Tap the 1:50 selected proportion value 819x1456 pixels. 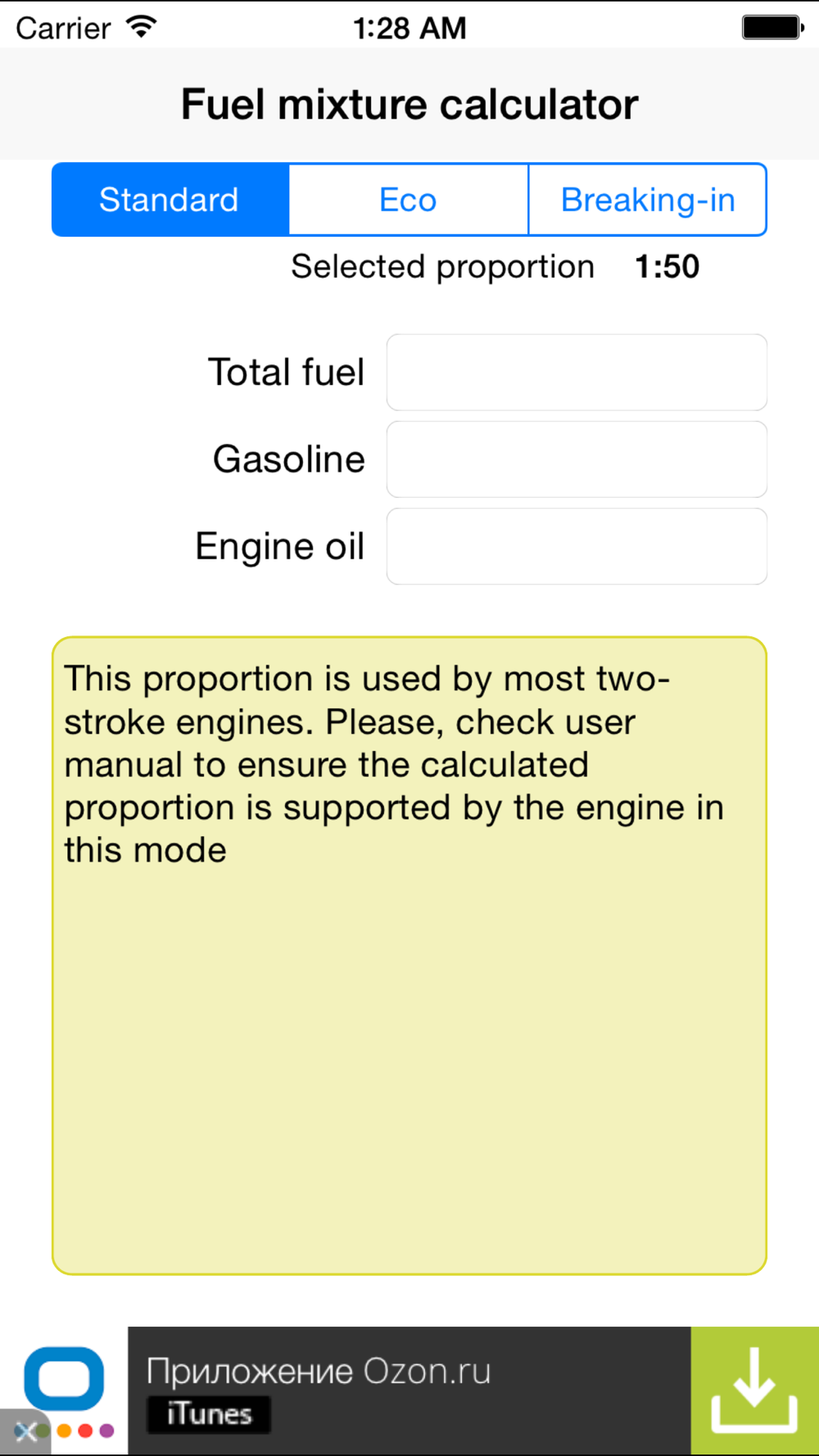click(x=667, y=267)
